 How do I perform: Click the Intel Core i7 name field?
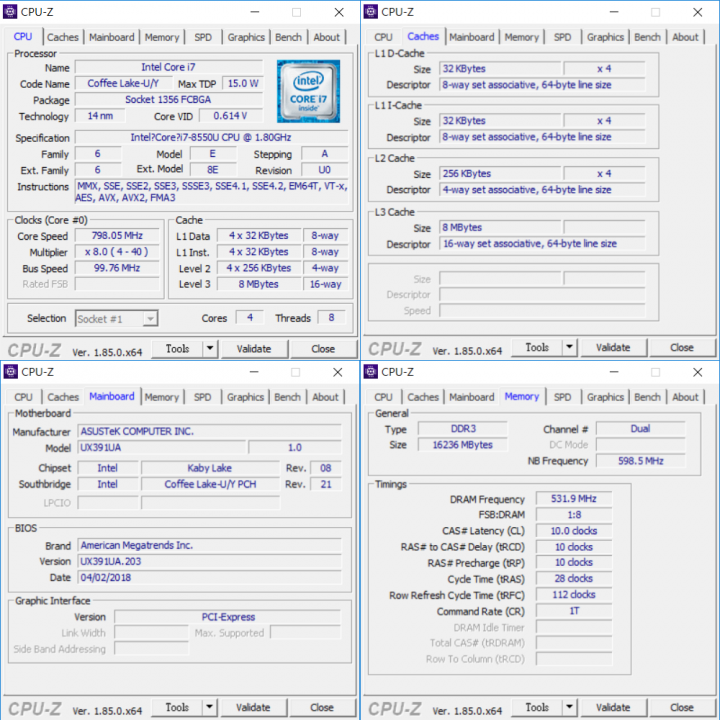(x=169, y=67)
